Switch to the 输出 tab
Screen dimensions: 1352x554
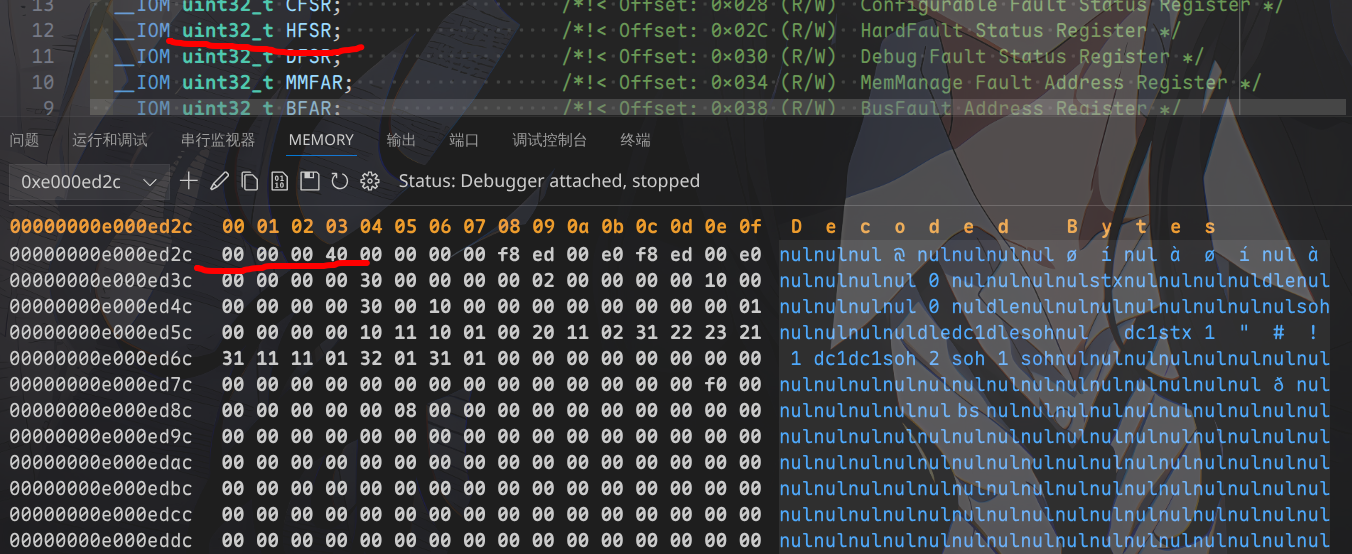point(401,140)
